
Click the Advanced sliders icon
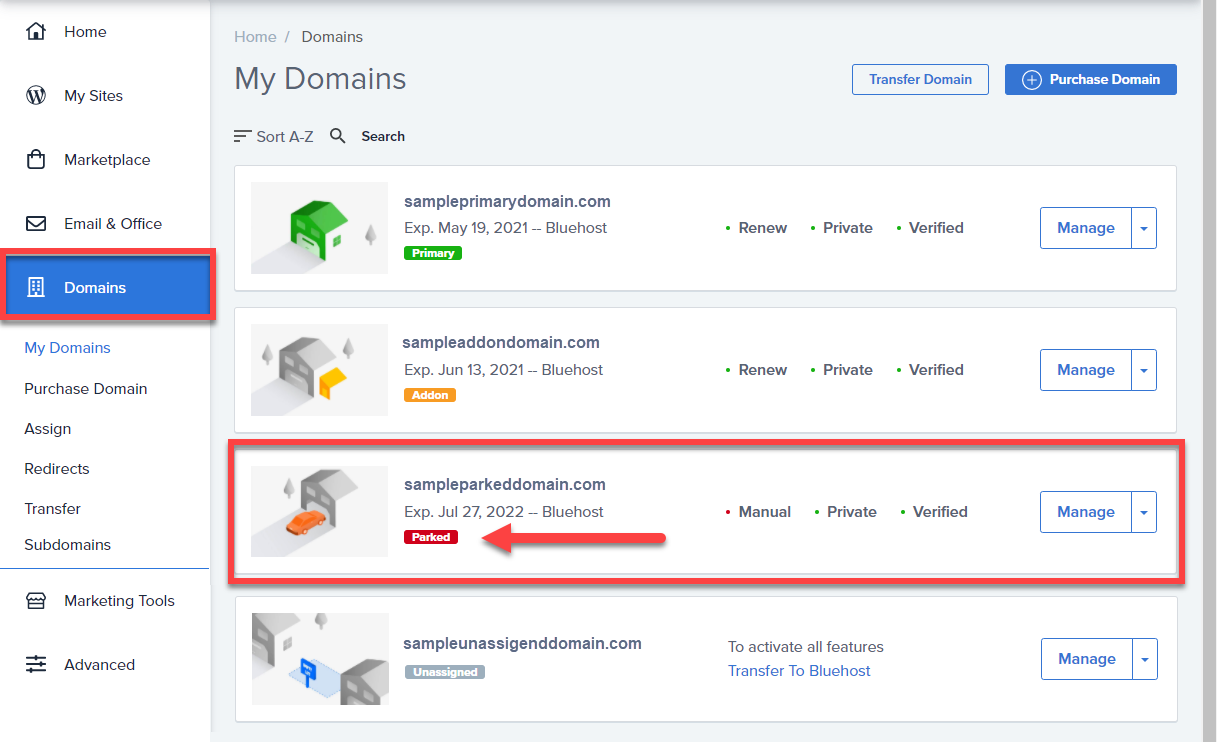coord(36,665)
